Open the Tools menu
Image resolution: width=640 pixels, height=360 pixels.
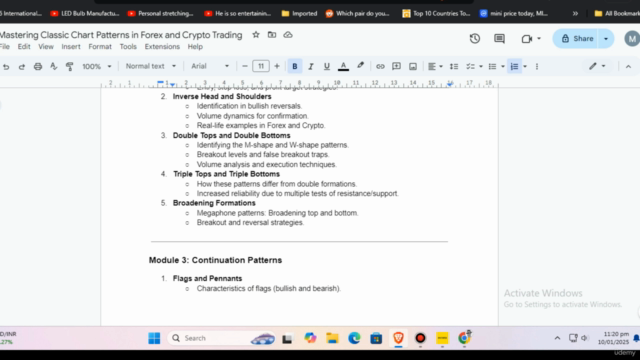[128, 47]
